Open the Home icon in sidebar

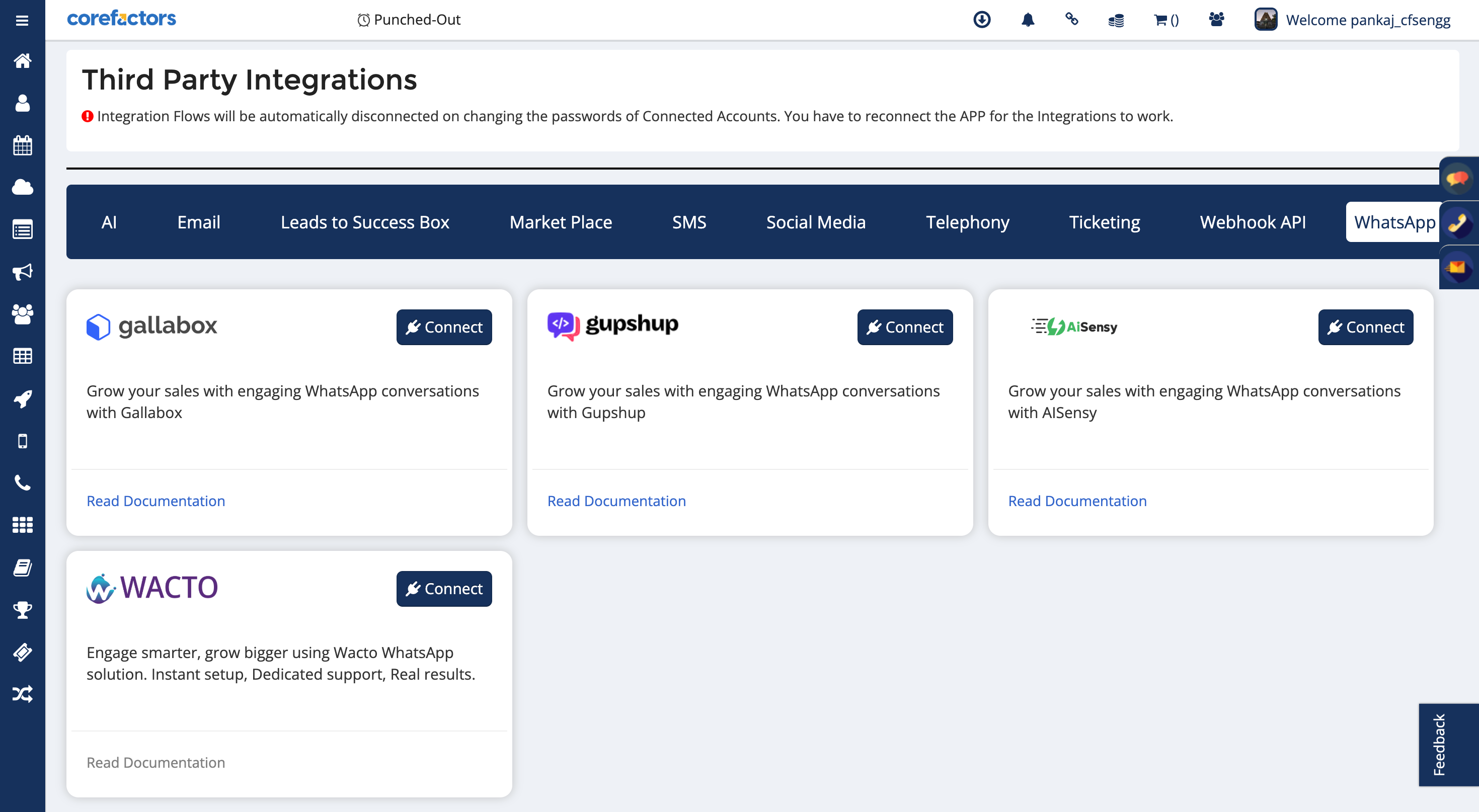click(x=22, y=61)
